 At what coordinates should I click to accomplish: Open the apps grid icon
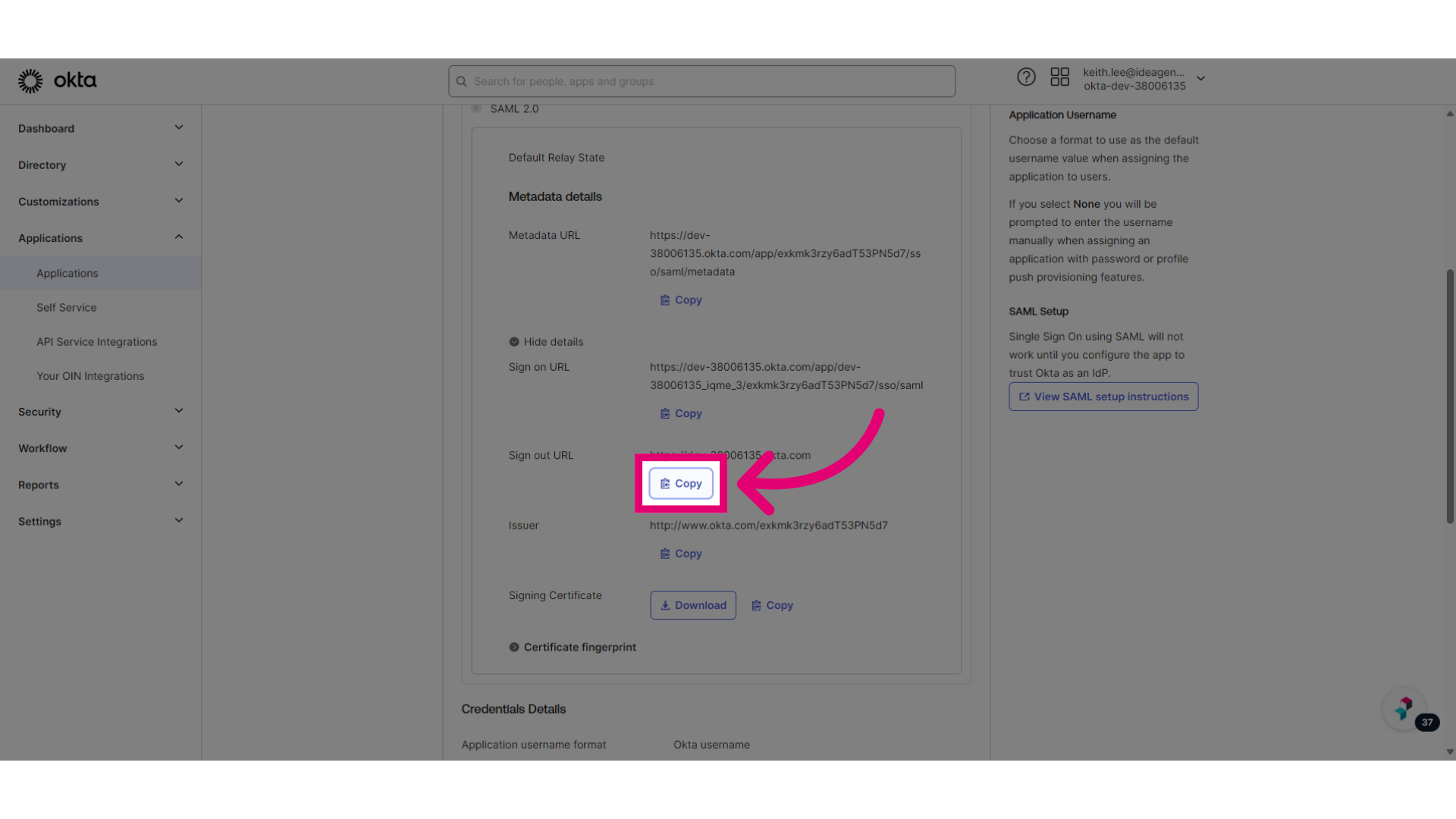1059,77
